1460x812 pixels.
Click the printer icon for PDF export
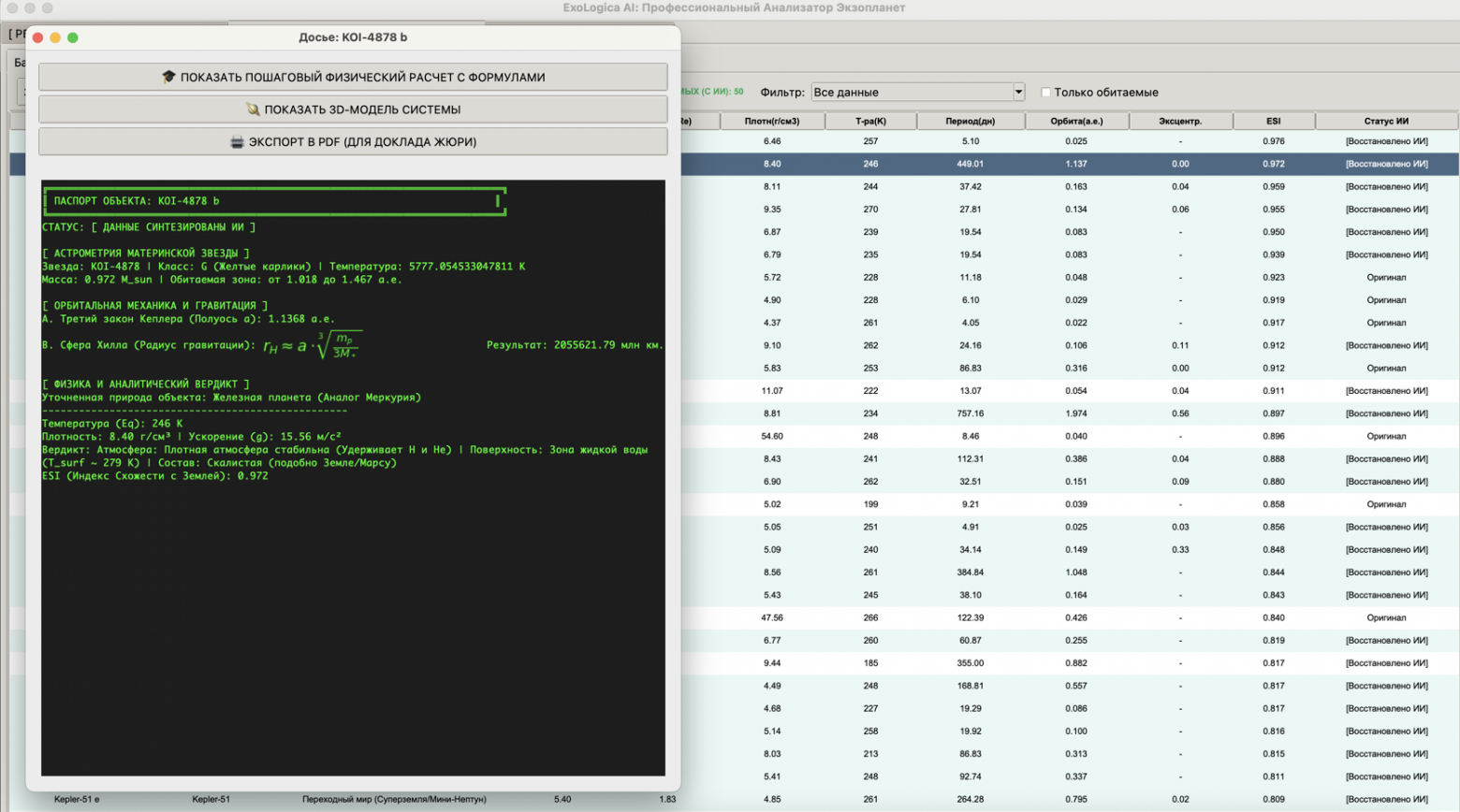click(x=237, y=142)
